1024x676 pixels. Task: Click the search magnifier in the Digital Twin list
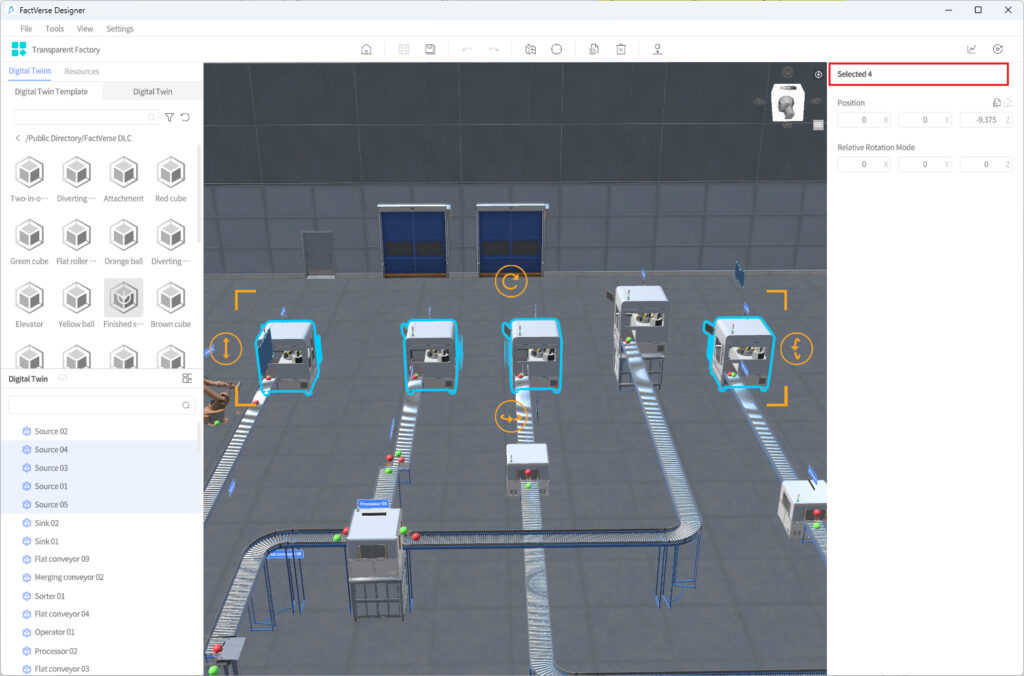click(185, 406)
